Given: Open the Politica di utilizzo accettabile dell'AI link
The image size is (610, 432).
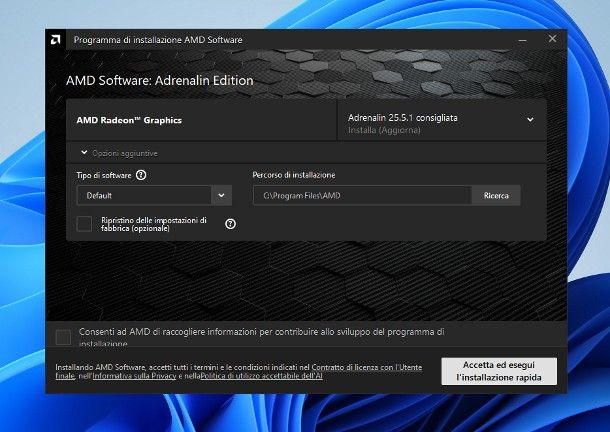Looking at the screenshot, I should click(261, 376).
